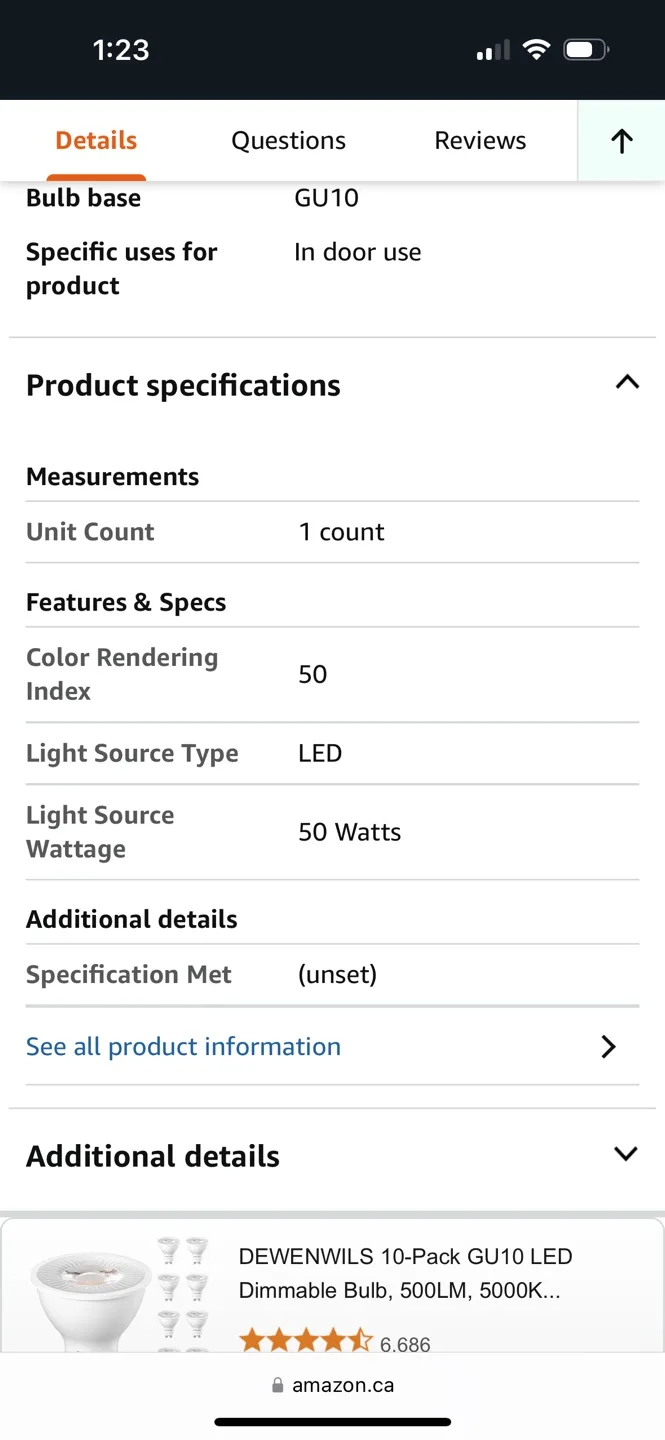Screen dimensions: 665x1440
Task: Open the Reviews tab
Action: tap(479, 140)
